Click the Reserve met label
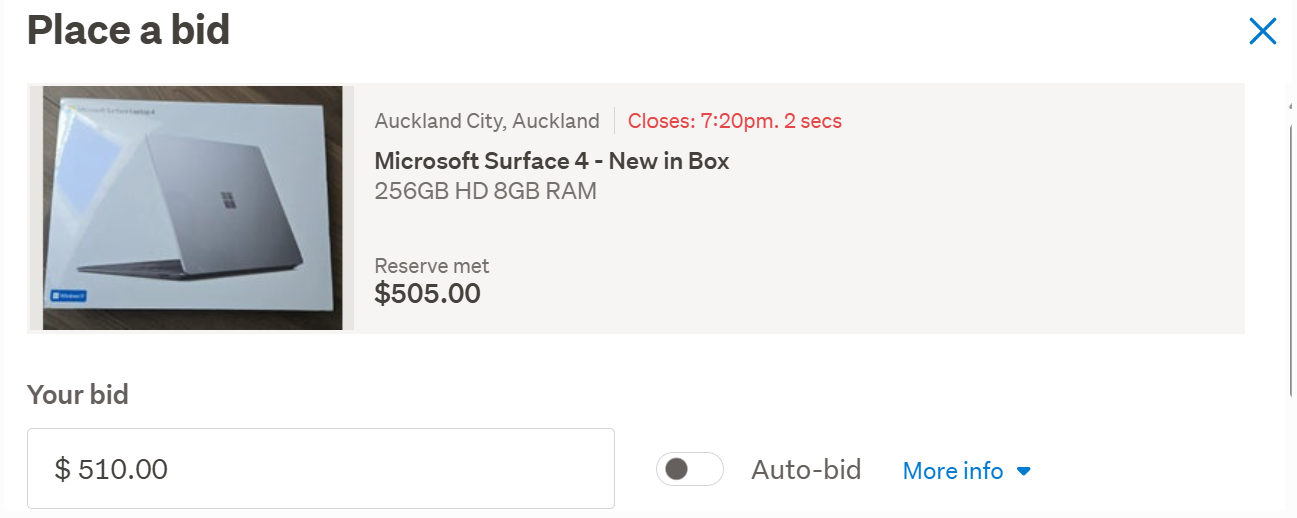Screen dimensions: 1297x518 tap(431, 266)
